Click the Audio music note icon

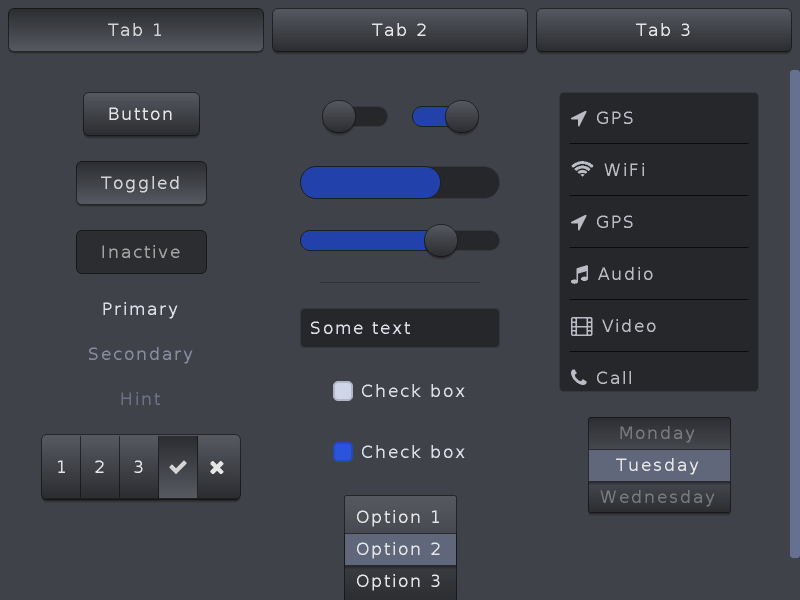pyautogui.click(x=580, y=274)
